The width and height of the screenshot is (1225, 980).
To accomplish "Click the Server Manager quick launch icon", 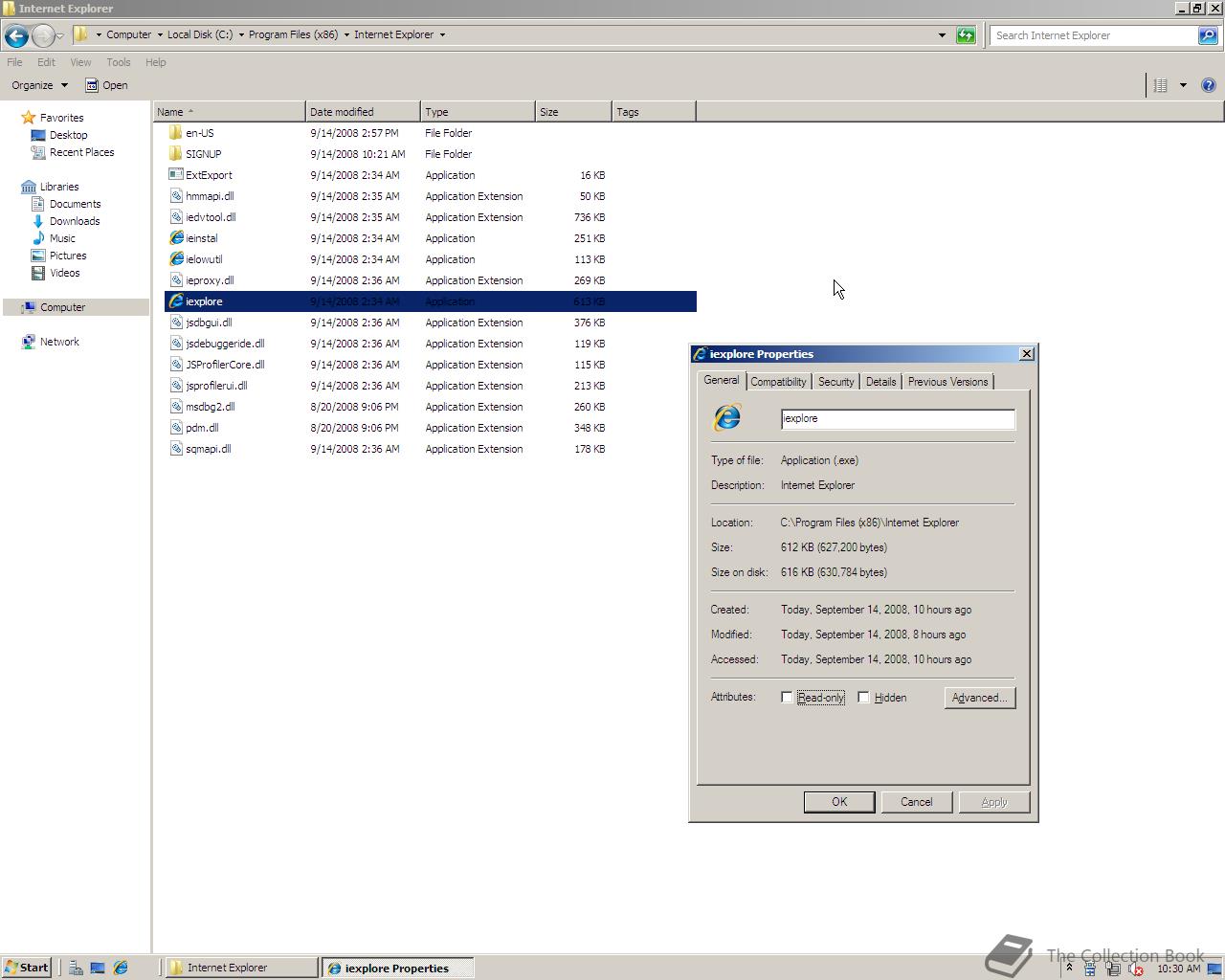I will click(75, 968).
